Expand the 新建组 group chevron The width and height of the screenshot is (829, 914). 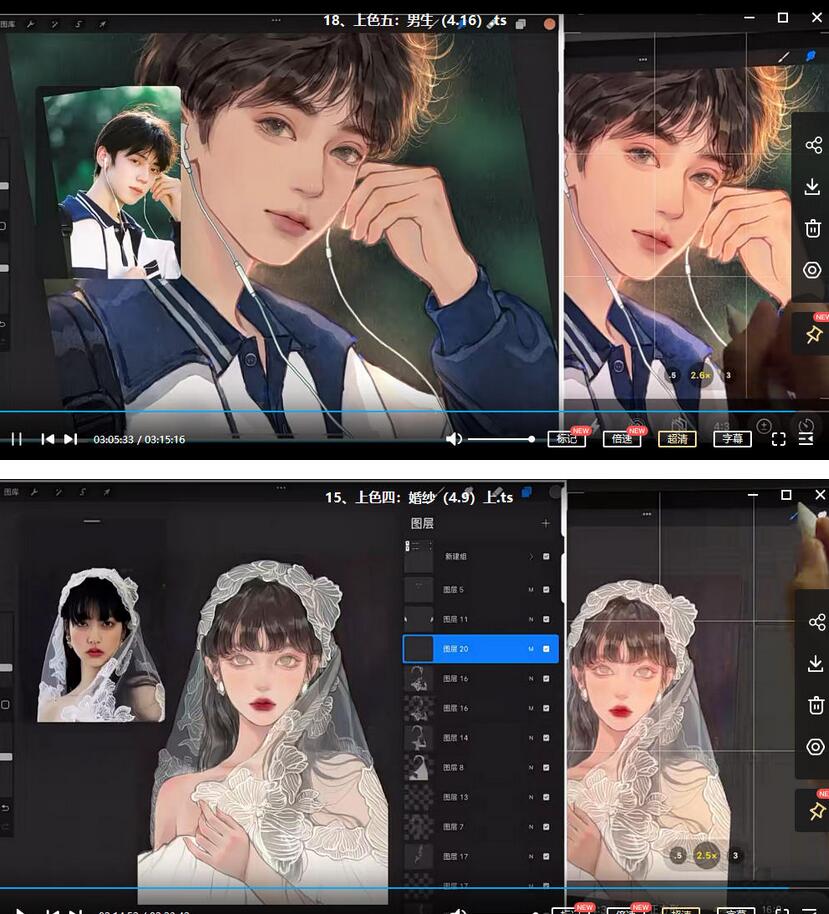[531, 557]
